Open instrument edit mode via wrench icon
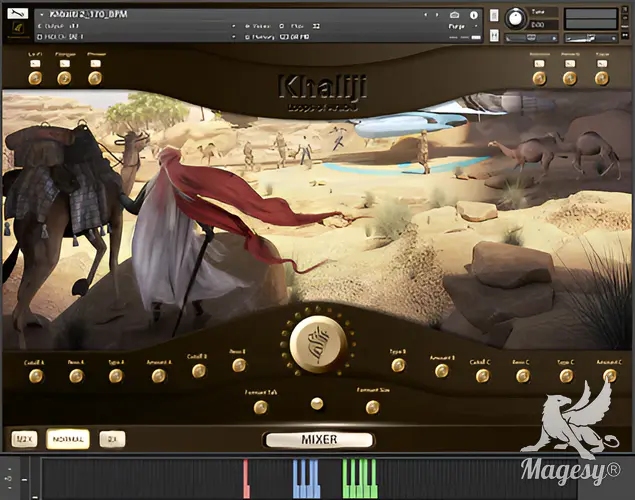Image resolution: width=635 pixels, height=500 pixels. tap(18, 14)
